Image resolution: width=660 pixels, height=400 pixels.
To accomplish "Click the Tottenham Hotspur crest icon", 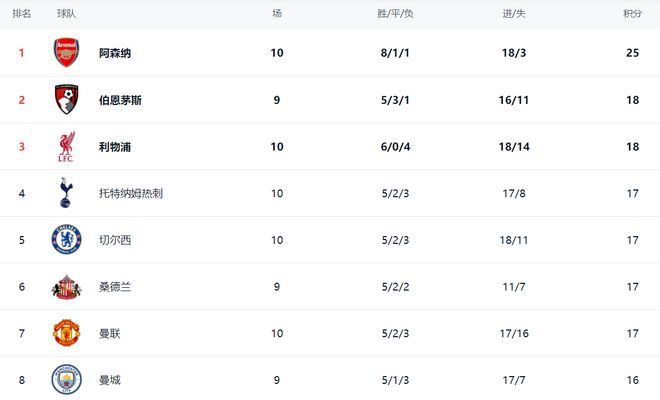I will [x=67, y=193].
